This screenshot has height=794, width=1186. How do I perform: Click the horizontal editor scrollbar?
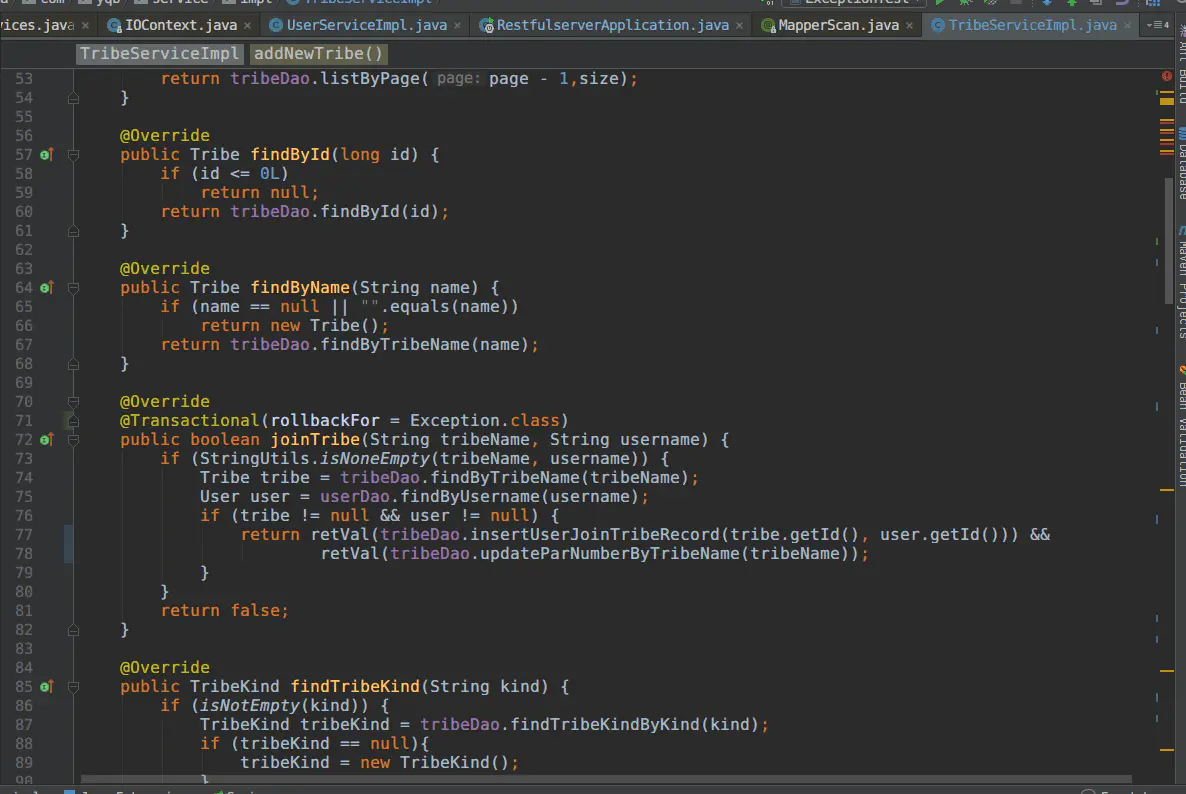(x=605, y=779)
